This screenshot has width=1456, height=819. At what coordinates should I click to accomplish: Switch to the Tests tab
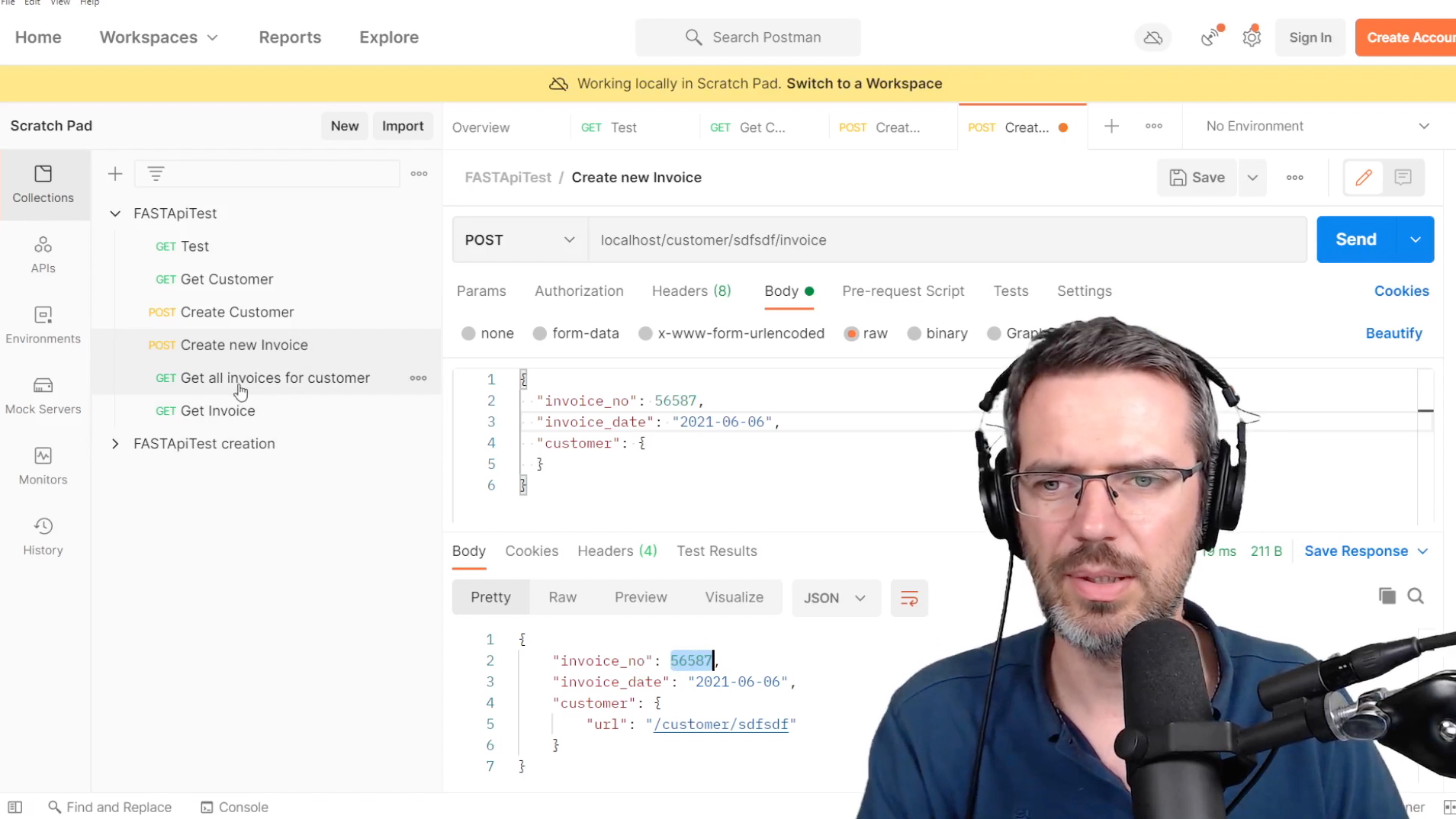pos(1011,291)
